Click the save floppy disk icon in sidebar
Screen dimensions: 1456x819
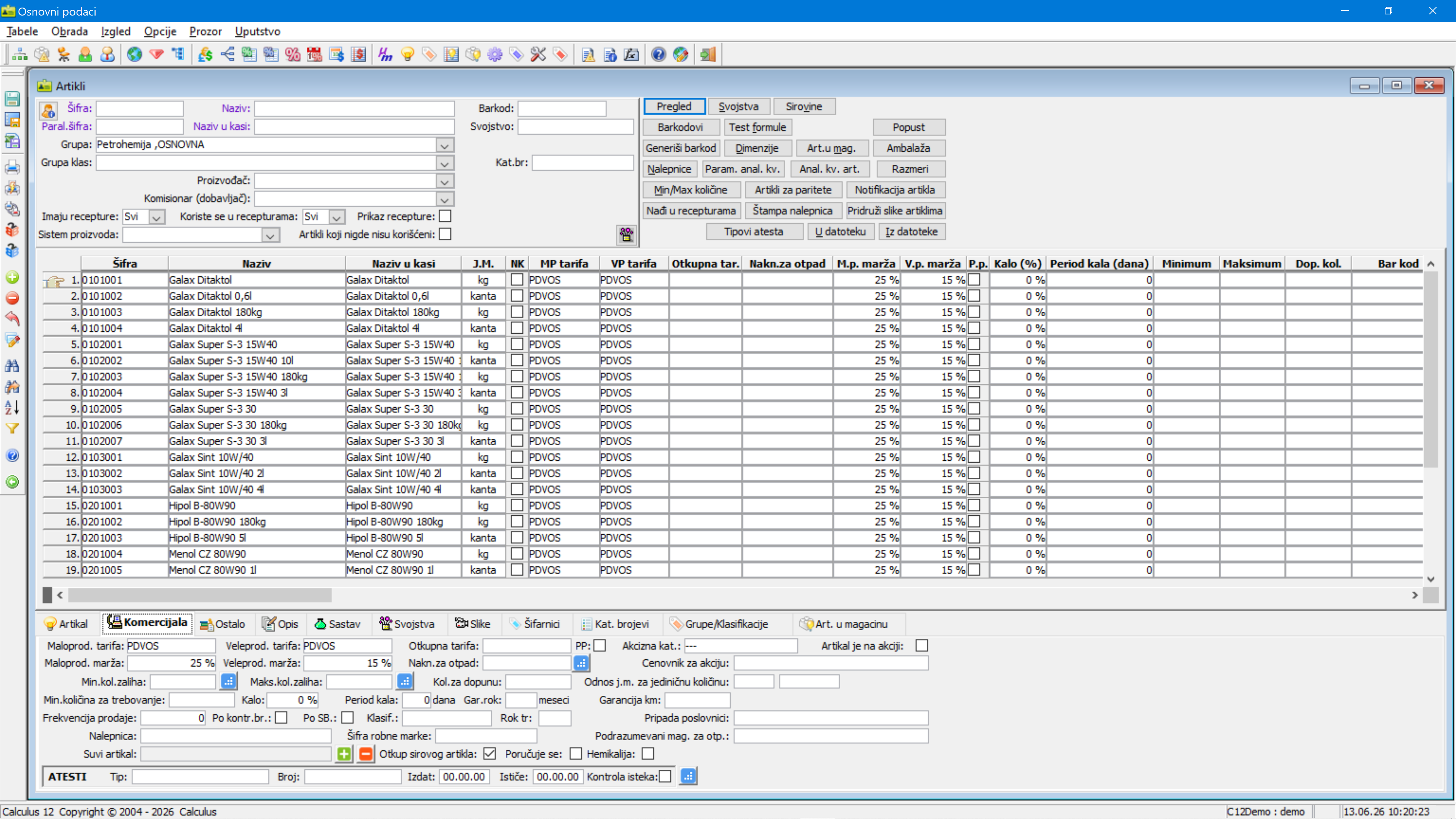pyautogui.click(x=13, y=99)
